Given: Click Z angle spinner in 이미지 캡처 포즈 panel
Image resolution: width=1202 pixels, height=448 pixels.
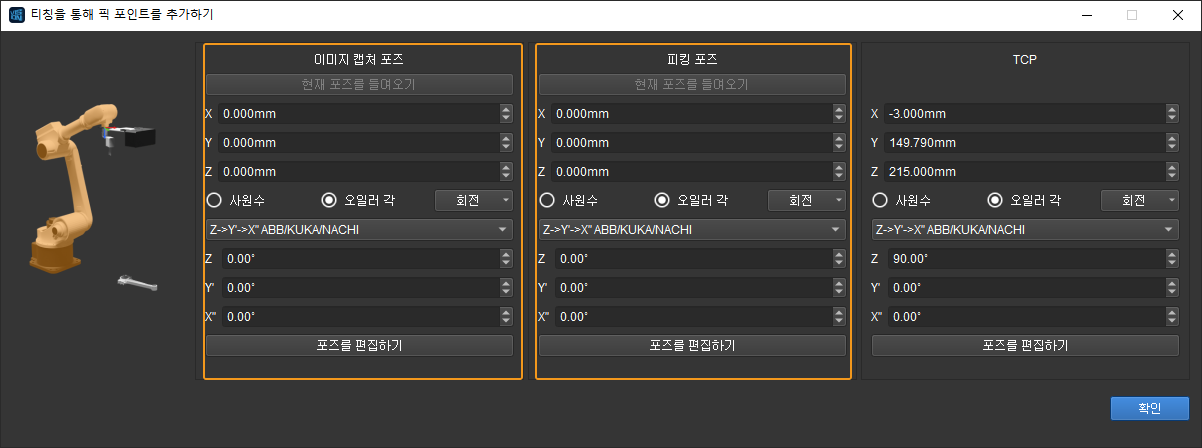Looking at the screenshot, I should point(506,259).
